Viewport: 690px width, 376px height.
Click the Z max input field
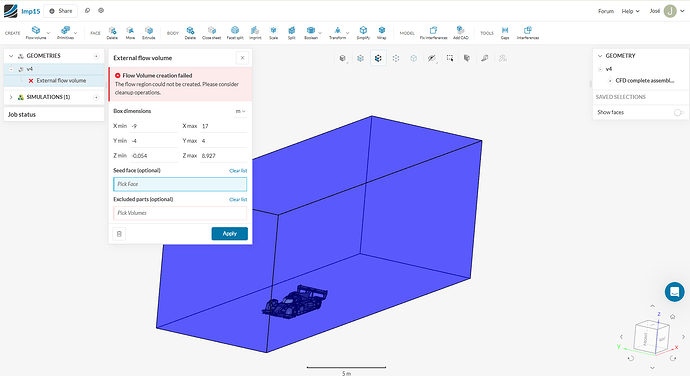(224, 156)
